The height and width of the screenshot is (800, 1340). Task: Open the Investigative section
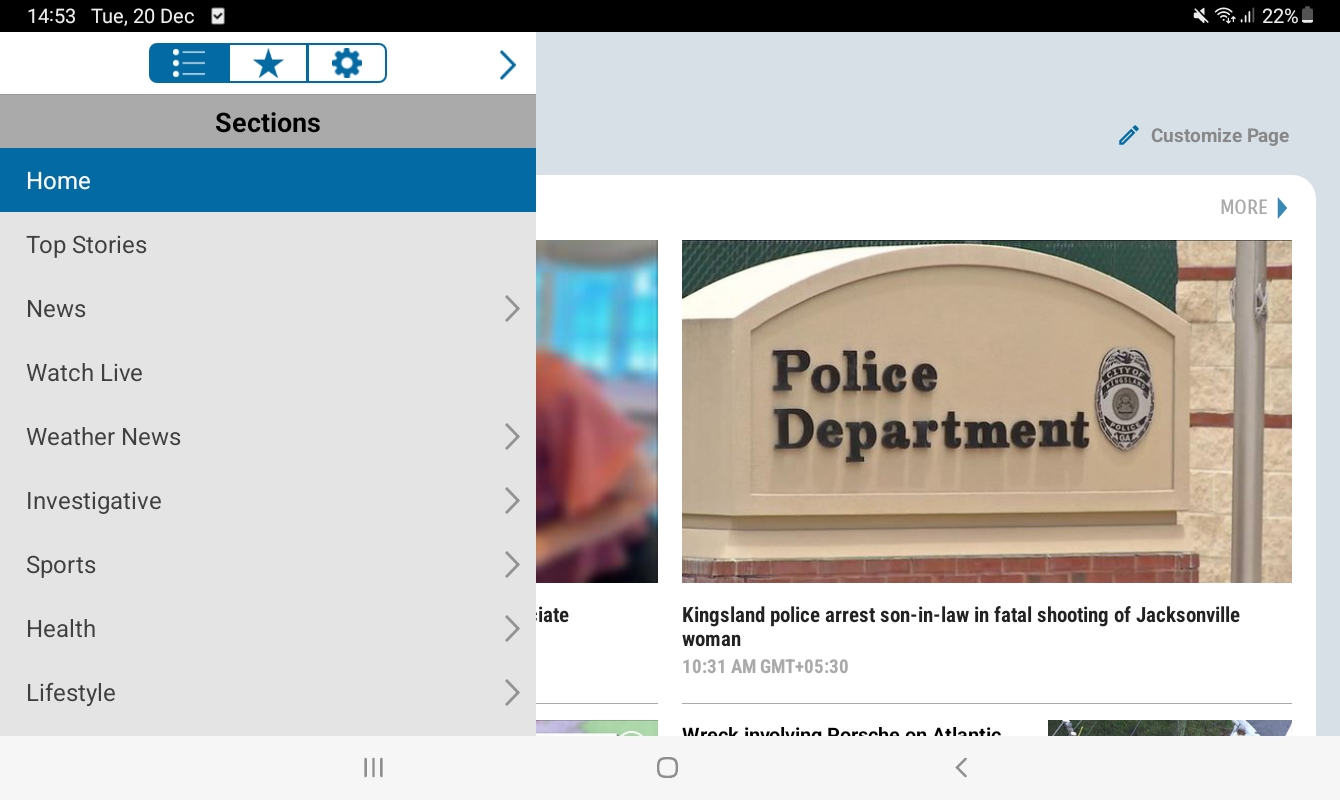coord(268,501)
